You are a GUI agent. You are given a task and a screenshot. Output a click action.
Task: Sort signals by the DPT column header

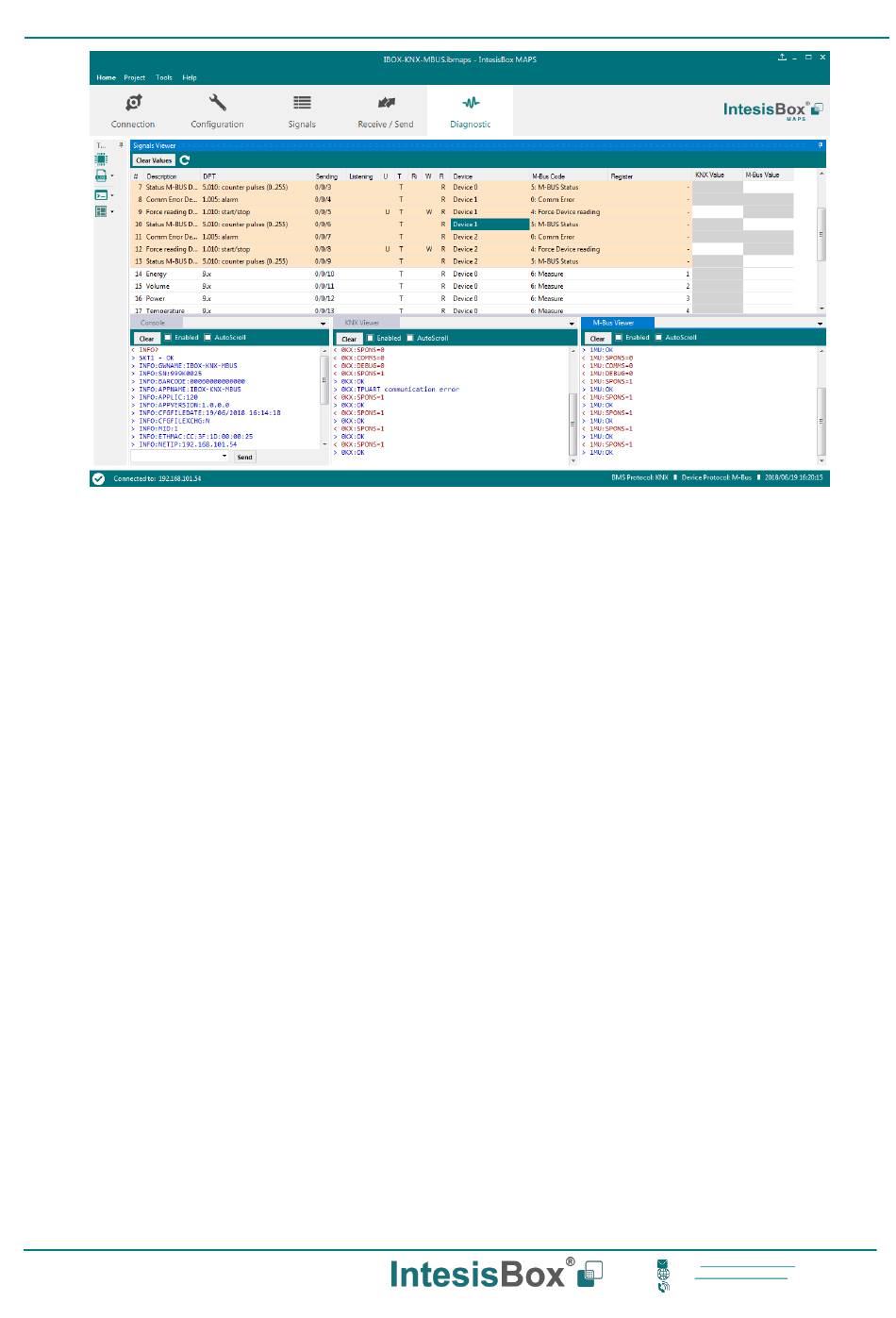pos(208,176)
